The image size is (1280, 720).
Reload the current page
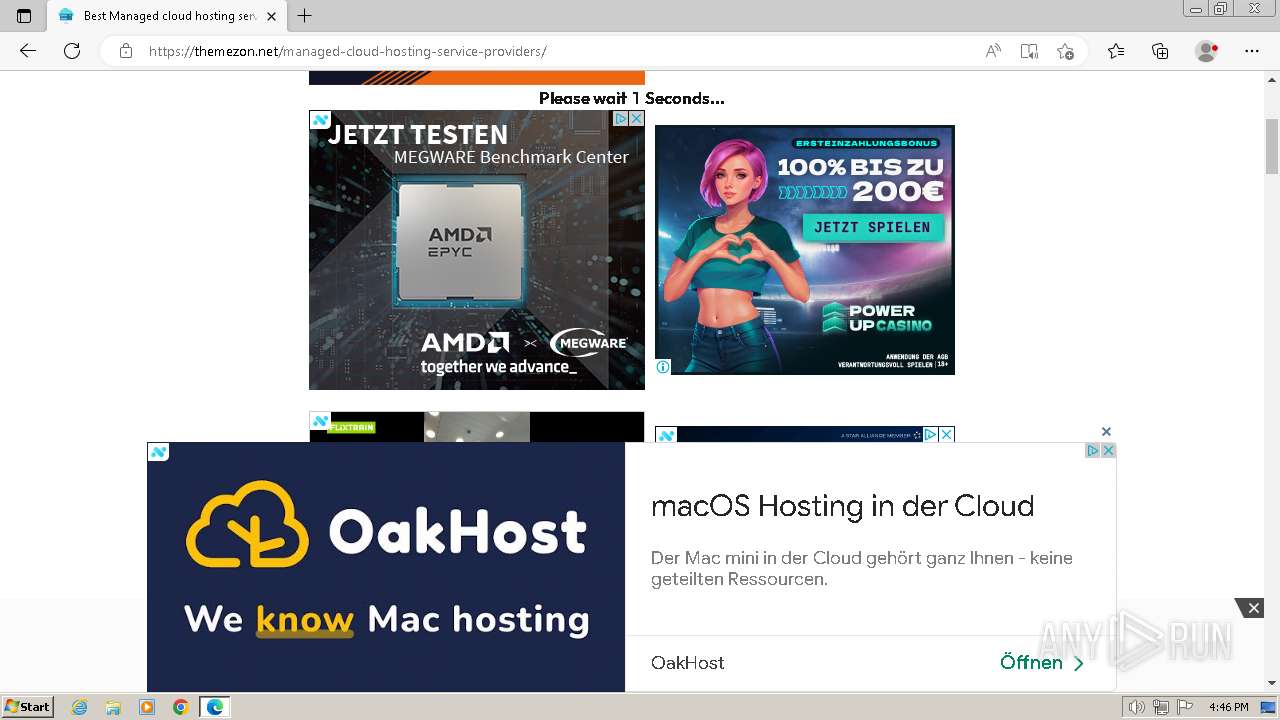72,51
